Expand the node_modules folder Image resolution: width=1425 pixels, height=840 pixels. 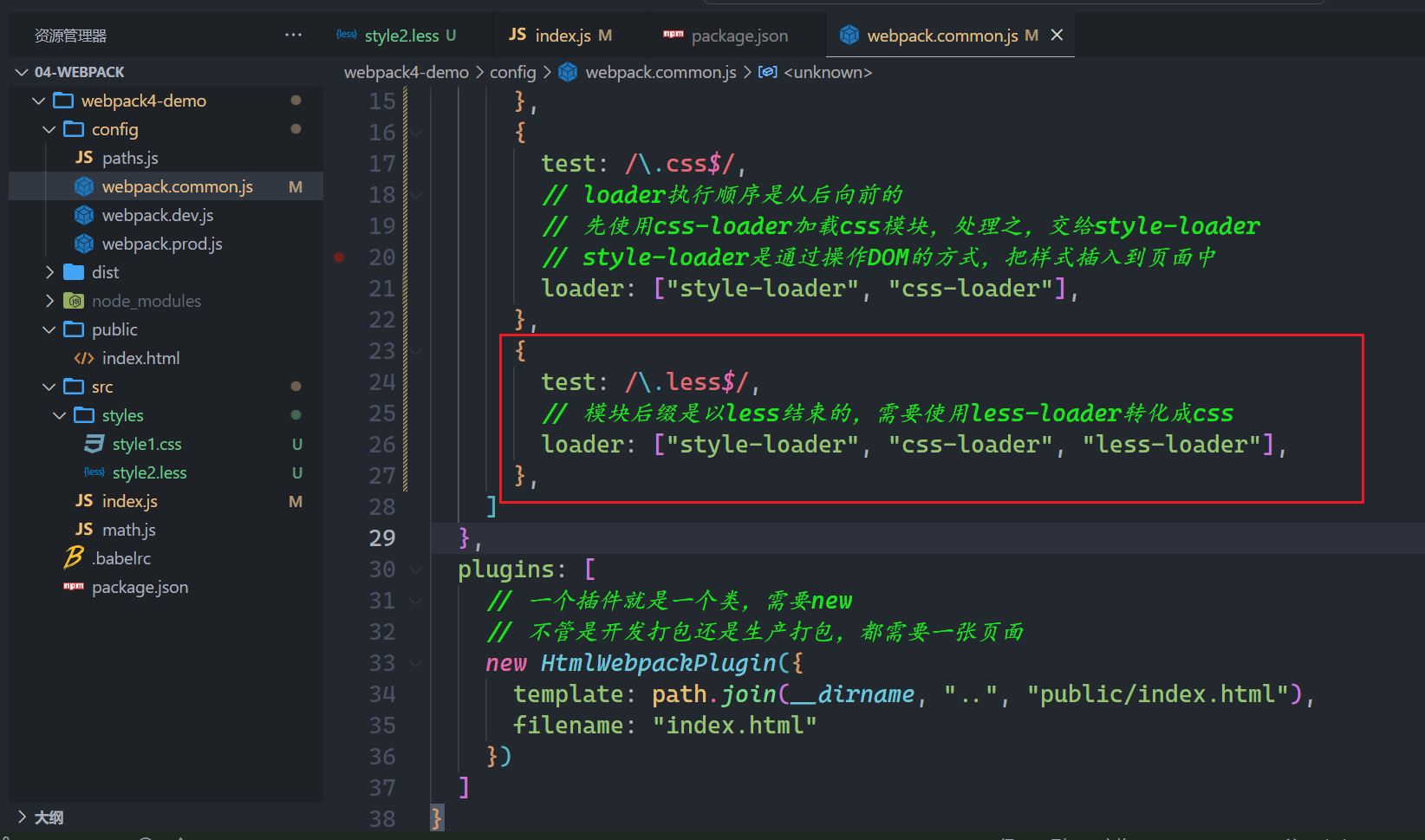tap(49, 301)
